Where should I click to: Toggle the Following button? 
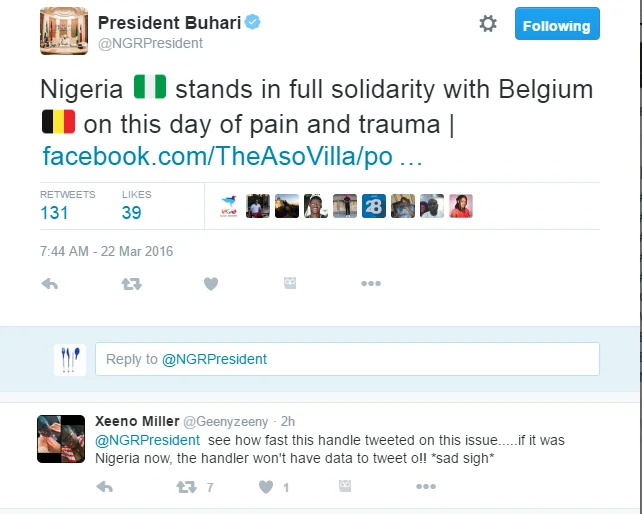coord(557,26)
